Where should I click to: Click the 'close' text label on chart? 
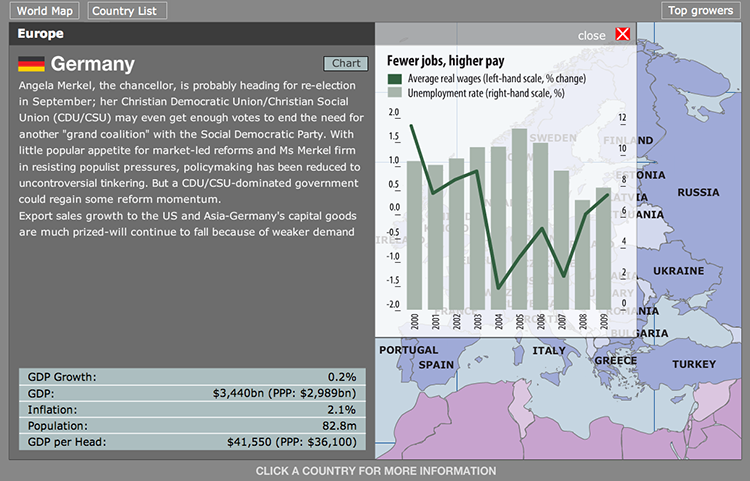click(x=591, y=35)
